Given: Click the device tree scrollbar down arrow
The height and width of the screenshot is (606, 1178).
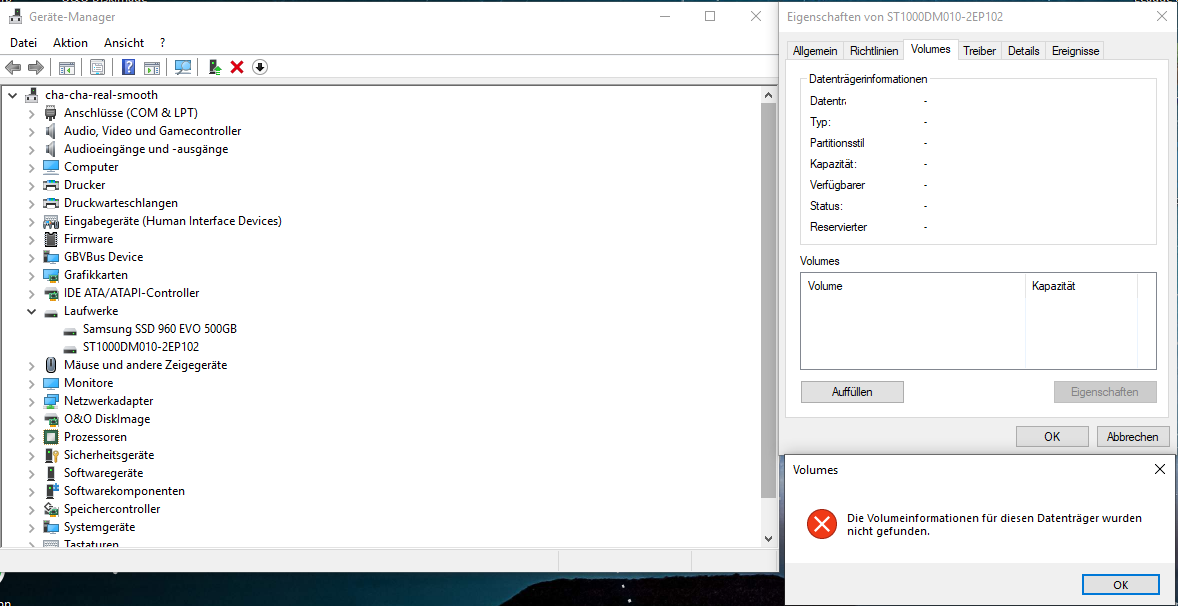Looking at the screenshot, I should click(768, 538).
